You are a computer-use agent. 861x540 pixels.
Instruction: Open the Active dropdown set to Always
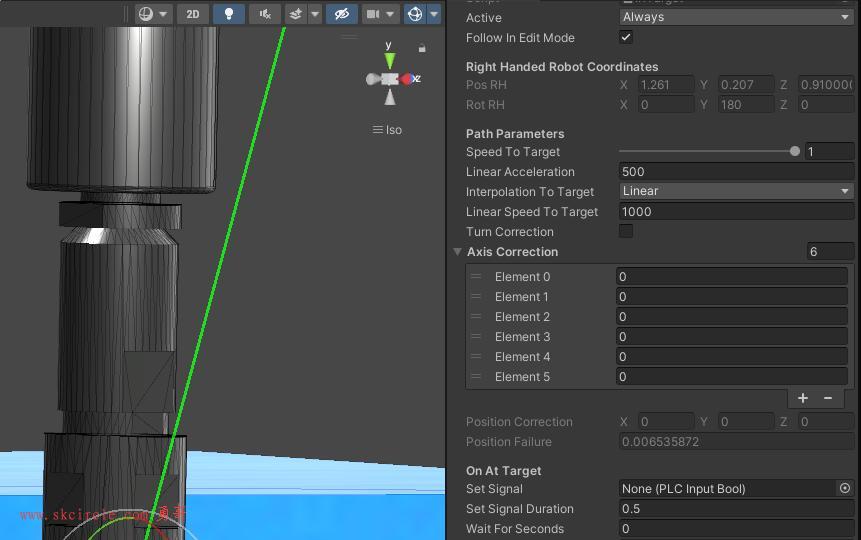coord(736,17)
